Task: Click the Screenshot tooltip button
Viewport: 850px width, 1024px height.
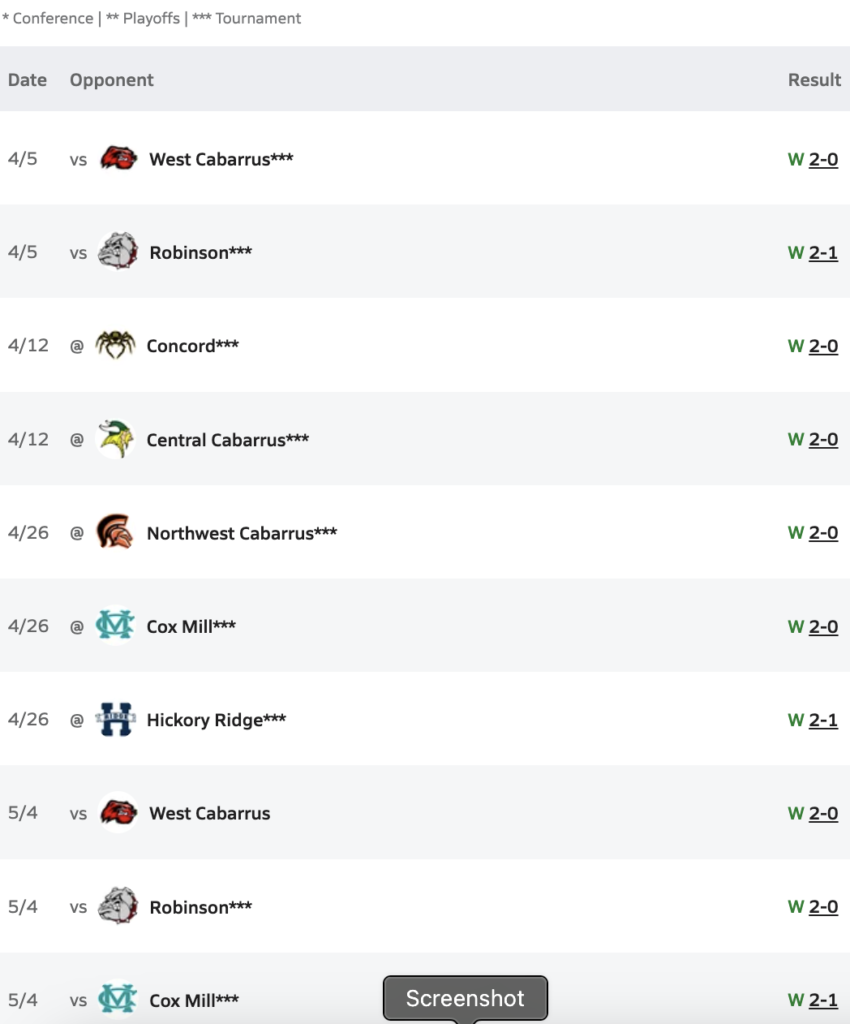Action: [x=465, y=998]
